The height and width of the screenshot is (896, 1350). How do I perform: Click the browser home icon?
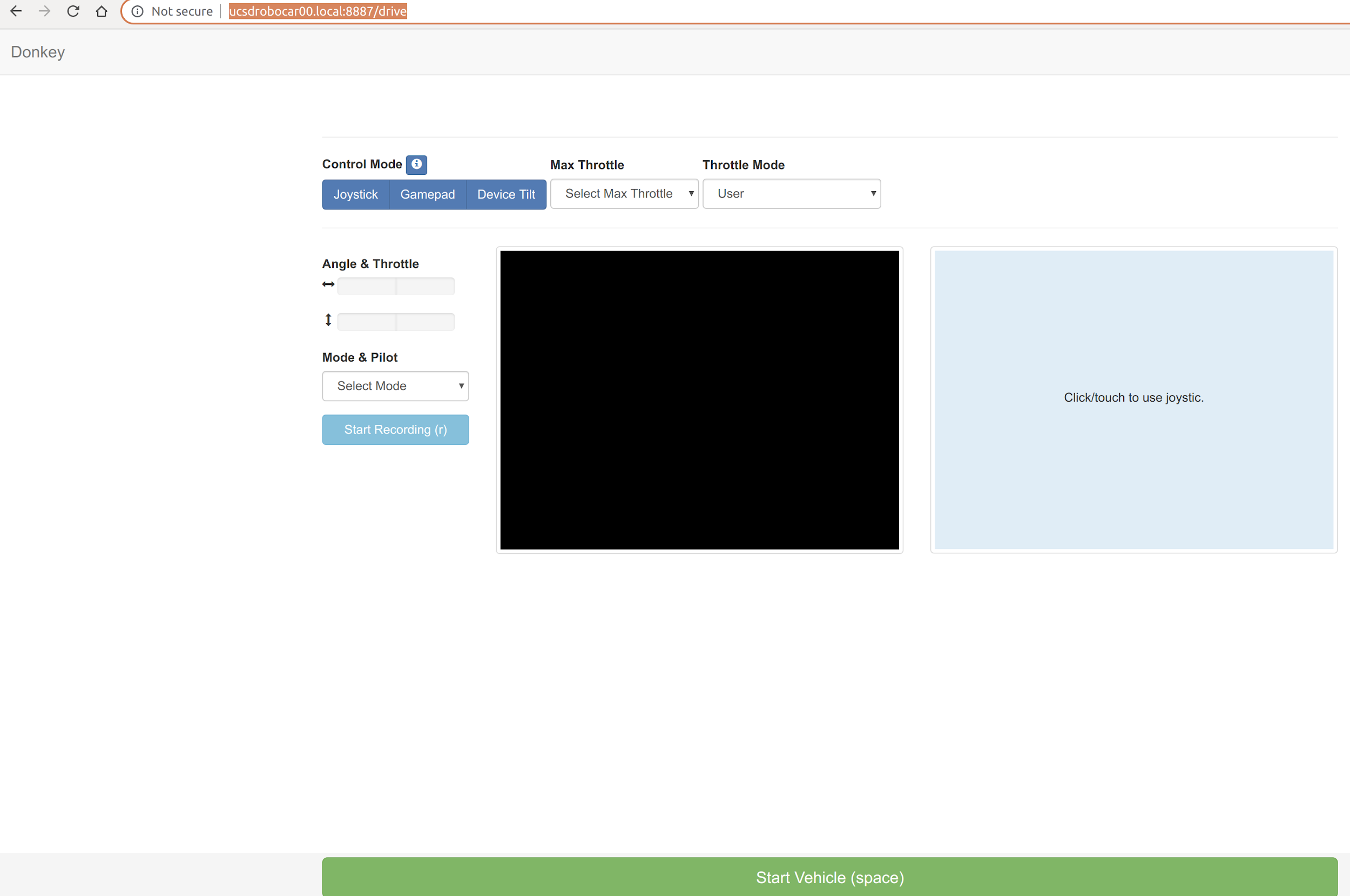point(102,11)
